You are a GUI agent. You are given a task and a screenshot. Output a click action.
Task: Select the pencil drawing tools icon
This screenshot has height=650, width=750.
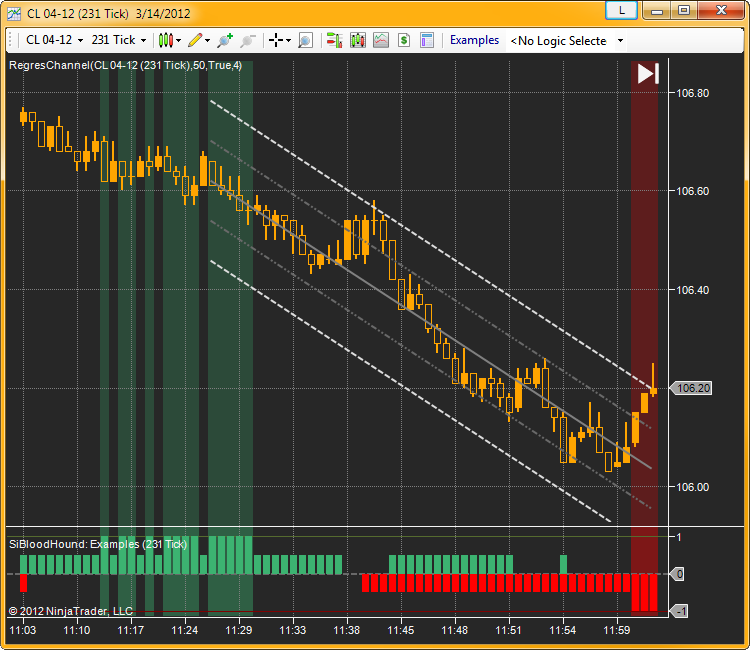(x=195, y=40)
